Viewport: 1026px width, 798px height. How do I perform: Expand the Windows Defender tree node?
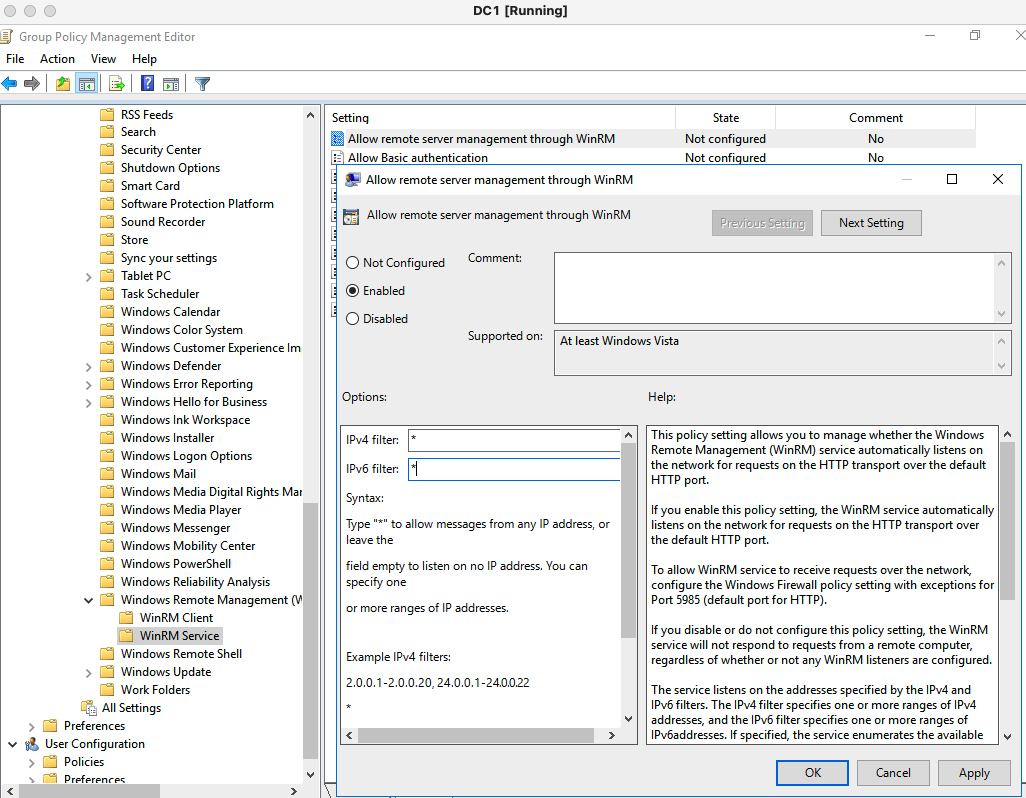(x=88, y=365)
